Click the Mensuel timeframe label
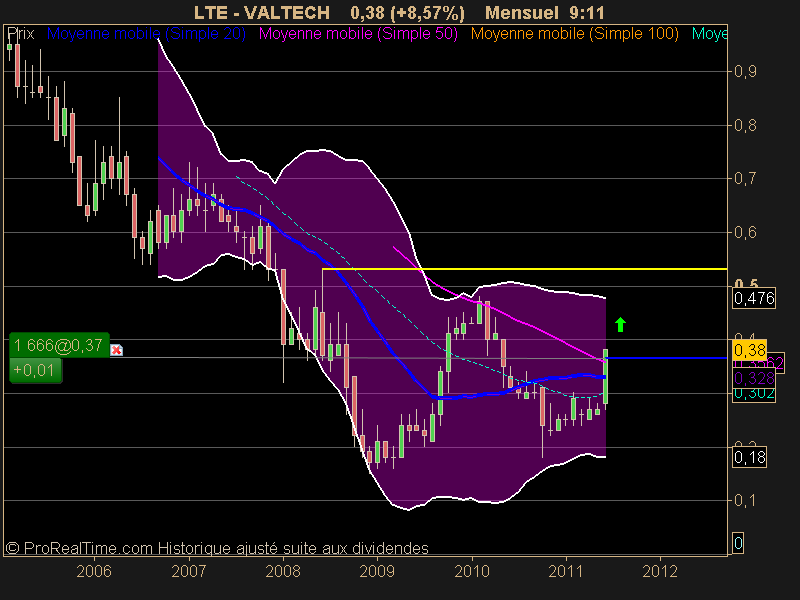 521,12
